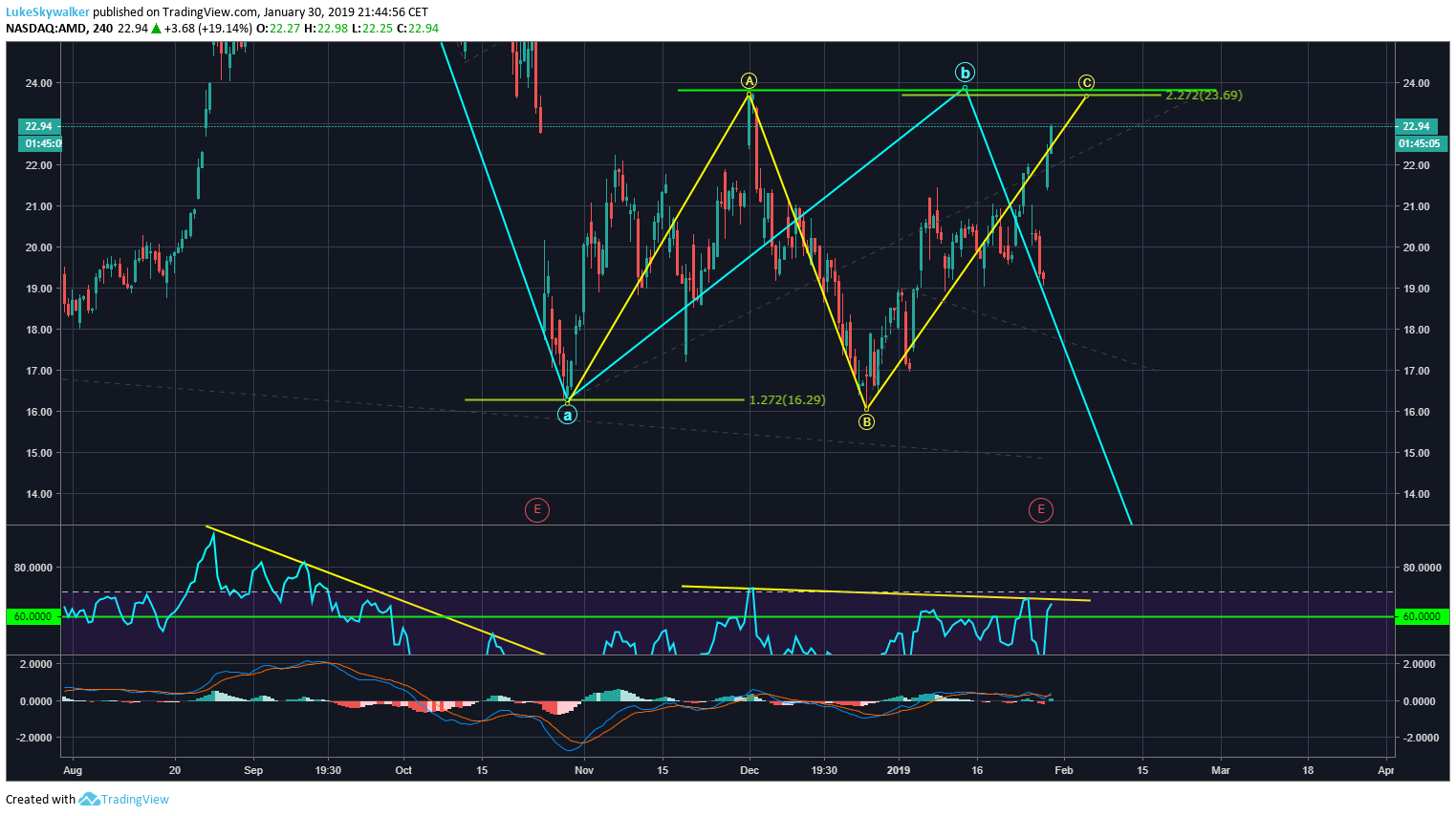The height and width of the screenshot is (816, 1456).
Task: Select the cyan circled lowercase a label
Action: point(567,415)
